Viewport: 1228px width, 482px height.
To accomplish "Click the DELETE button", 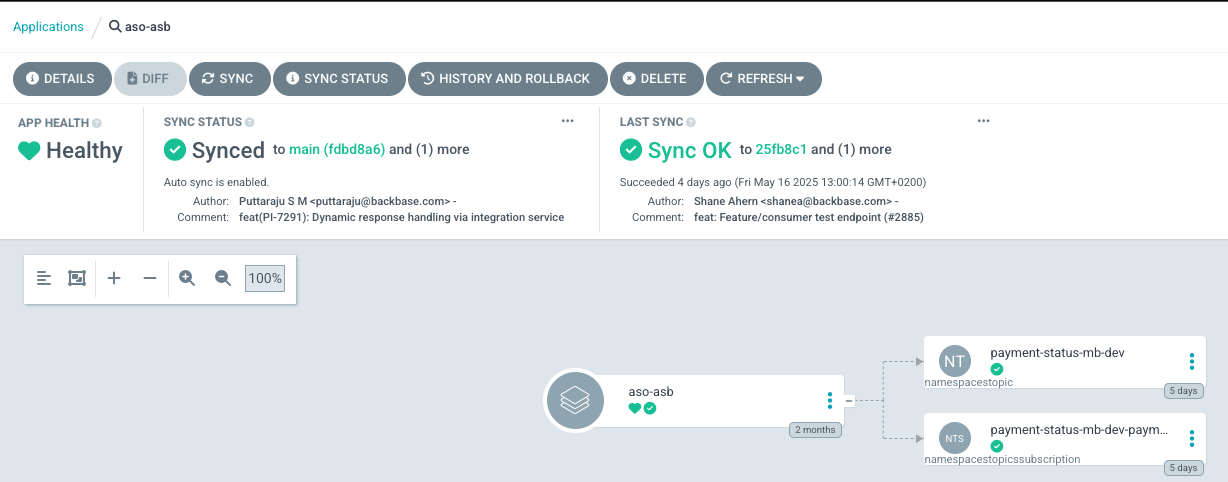I will tap(655, 78).
